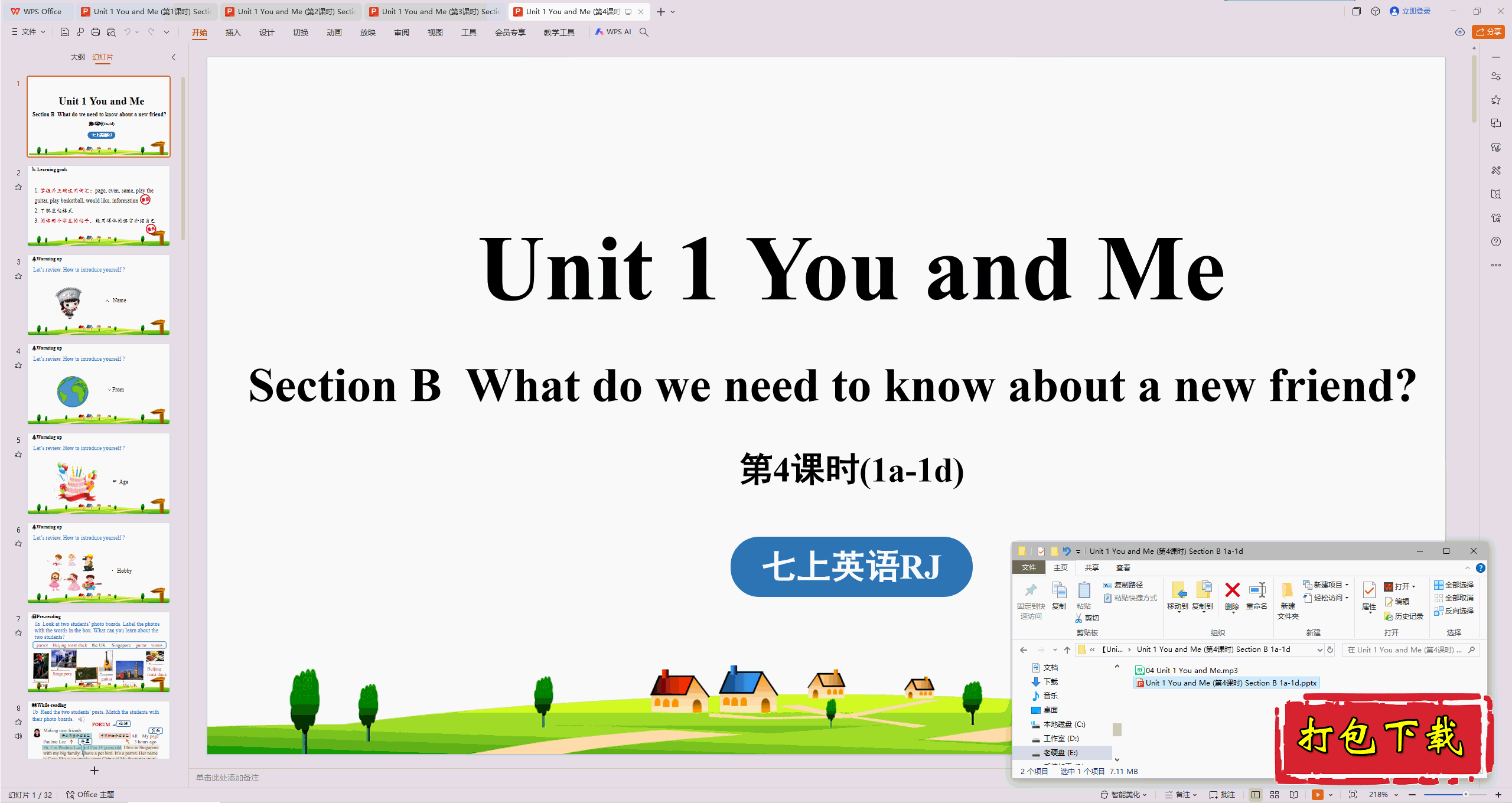Click Properties icon in Explorer ribbon

tap(1369, 597)
